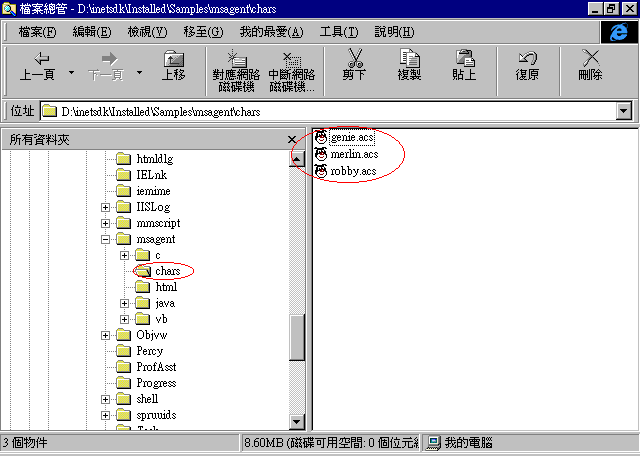Screen dimensions: 640x456
Task: Click the Disconnect Network Drive (中斷網路磁碟機) icon
Action: [x=291, y=59]
